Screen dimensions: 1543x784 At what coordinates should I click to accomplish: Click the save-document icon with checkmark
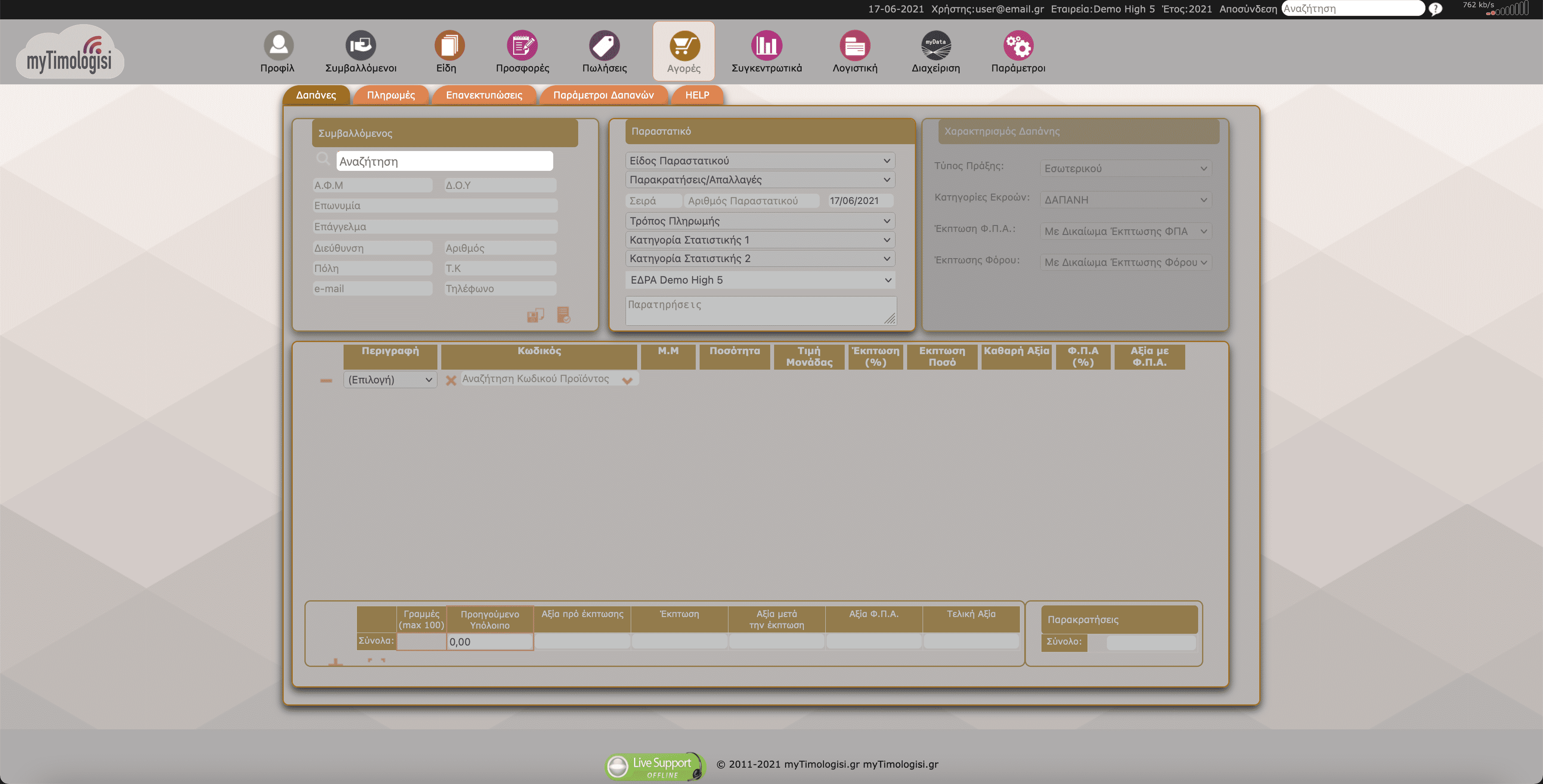point(563,315)
